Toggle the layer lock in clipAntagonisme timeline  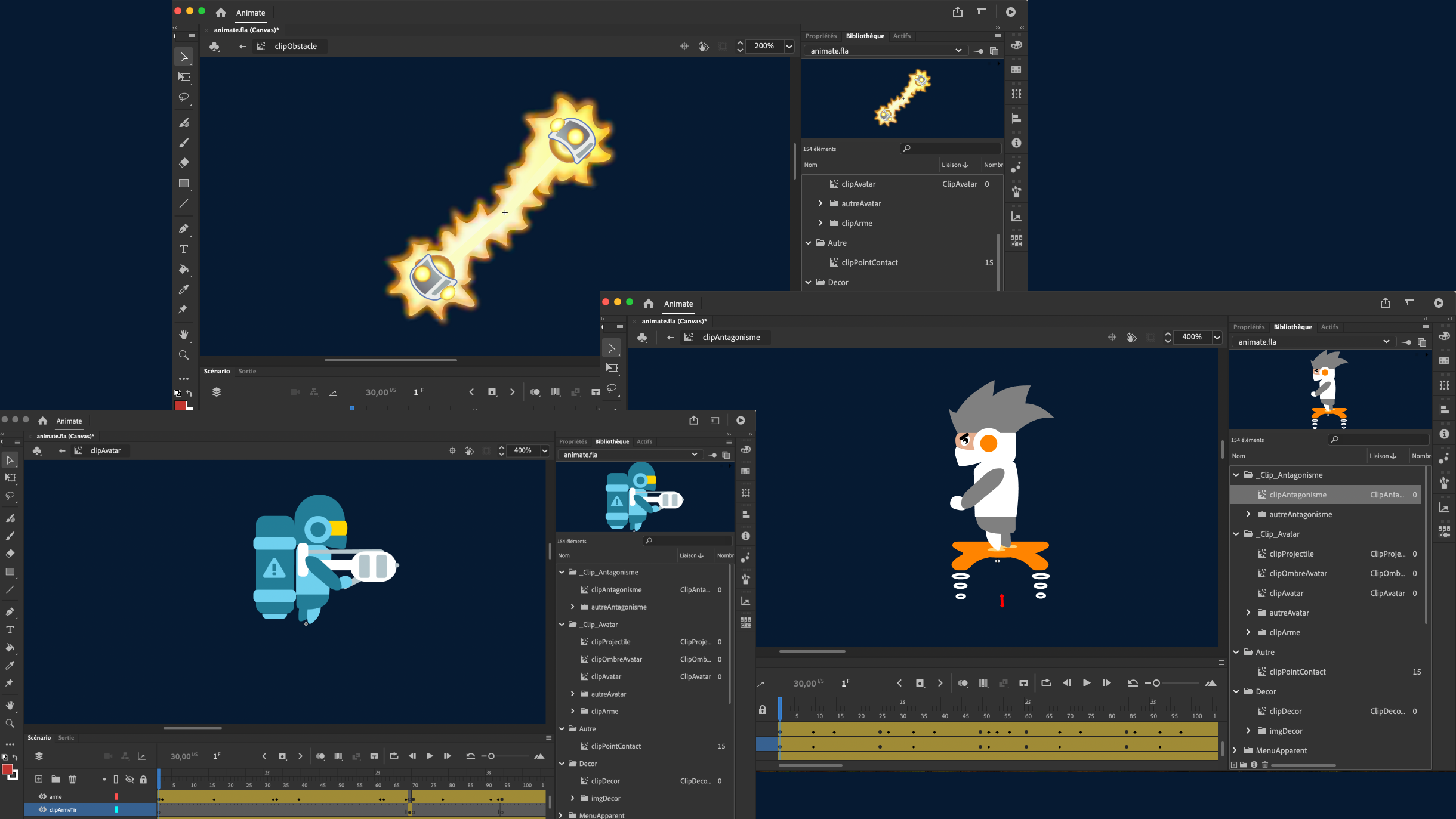763,710
